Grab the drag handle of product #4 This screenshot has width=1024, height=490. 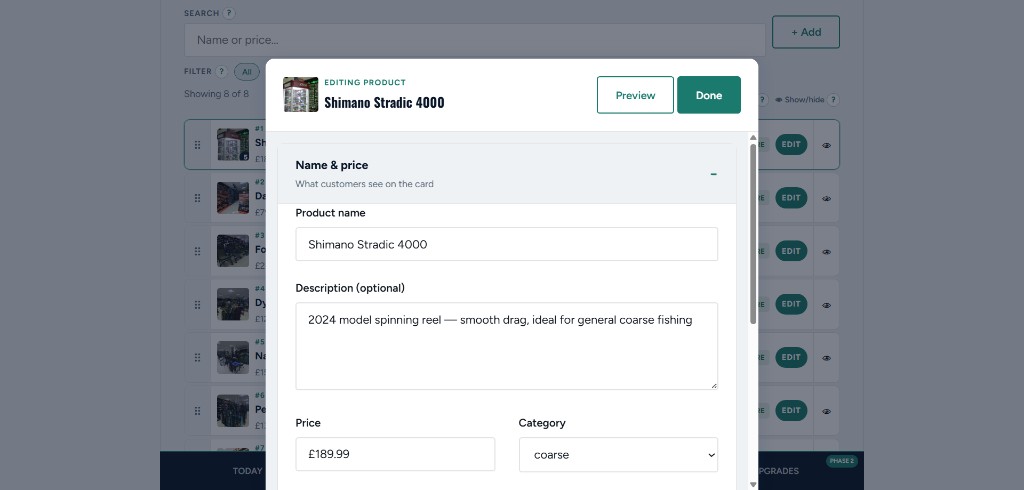tap(197, 304)
